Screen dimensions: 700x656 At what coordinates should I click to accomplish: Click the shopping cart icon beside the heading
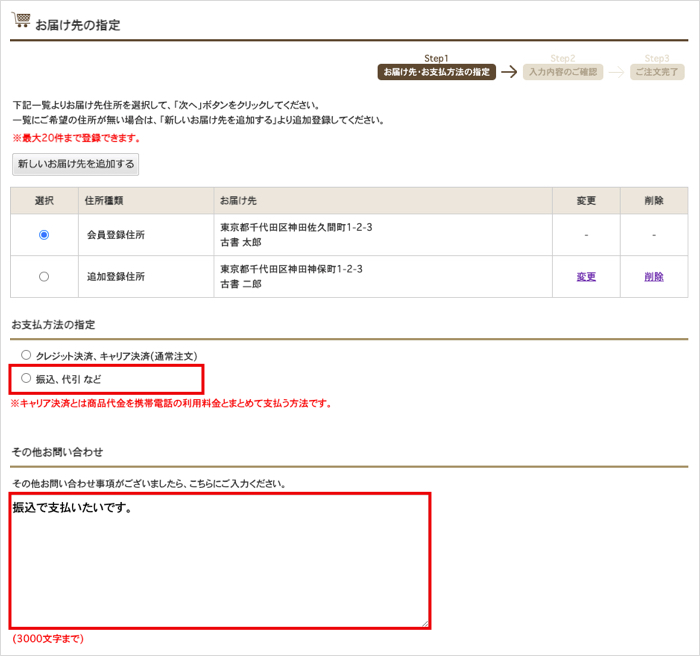coord(21,21)
